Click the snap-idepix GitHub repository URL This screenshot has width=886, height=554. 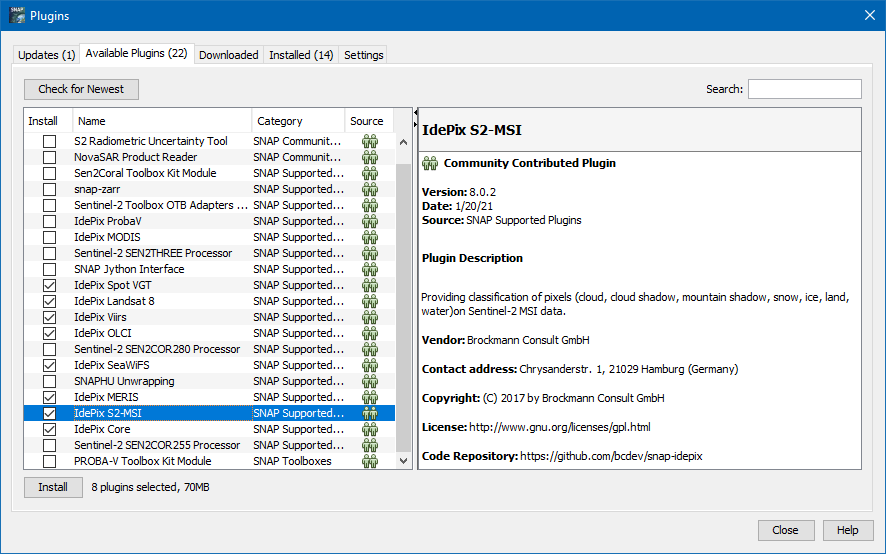tap(611, 456)
